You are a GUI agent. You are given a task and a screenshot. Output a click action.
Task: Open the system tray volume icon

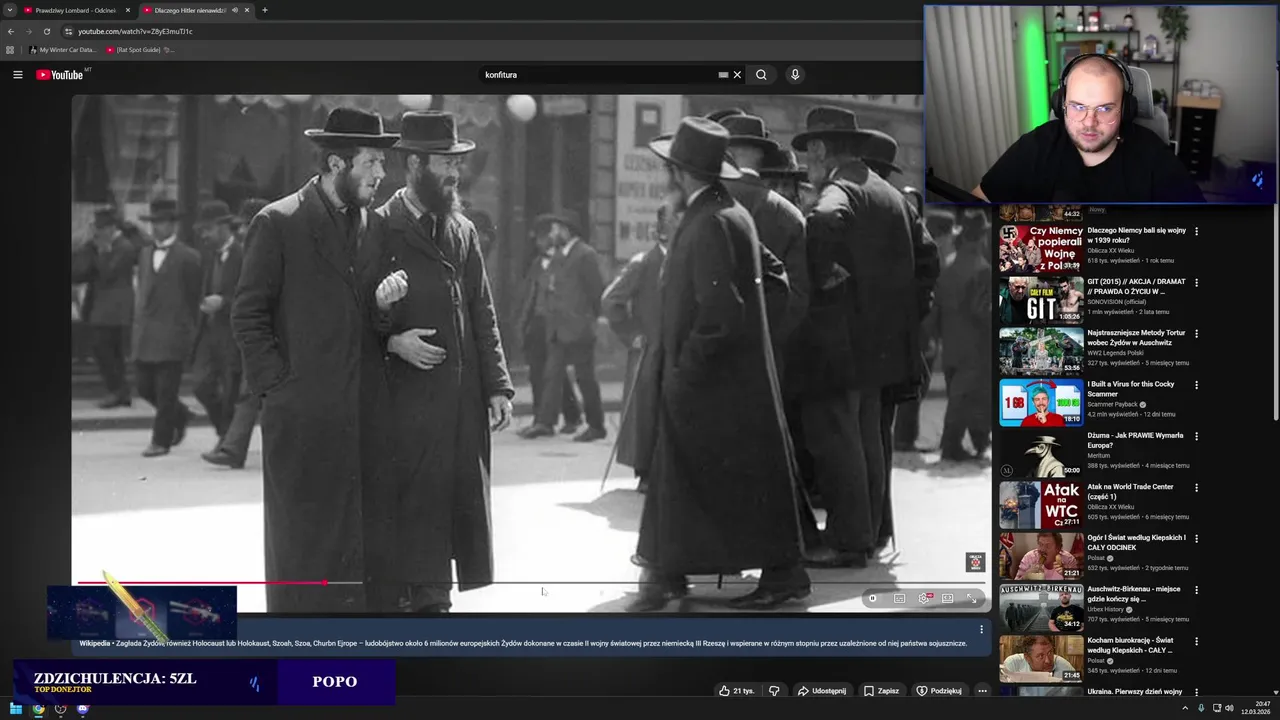[x=1229, y=708]
